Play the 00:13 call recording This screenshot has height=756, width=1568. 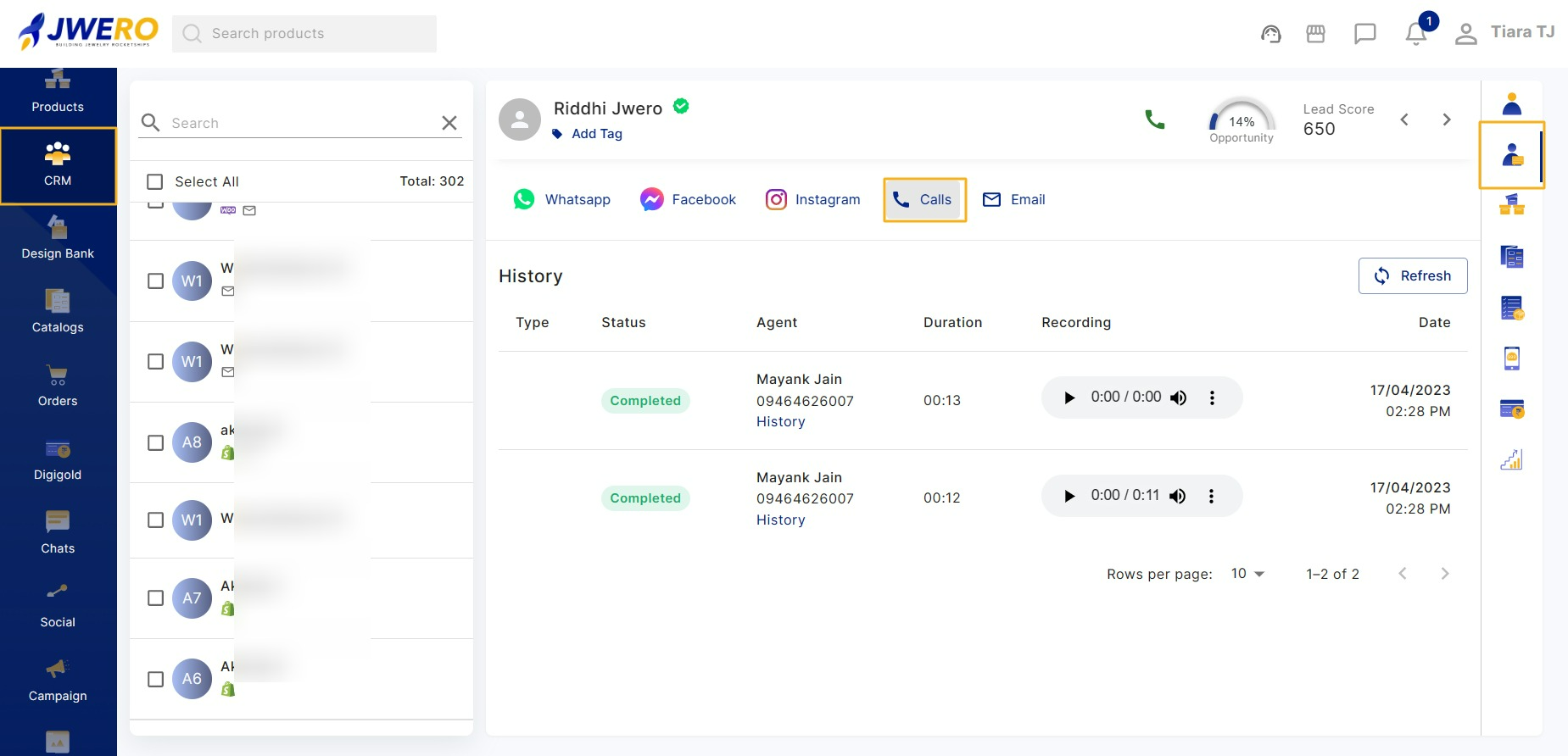[x=1069, y=397]
